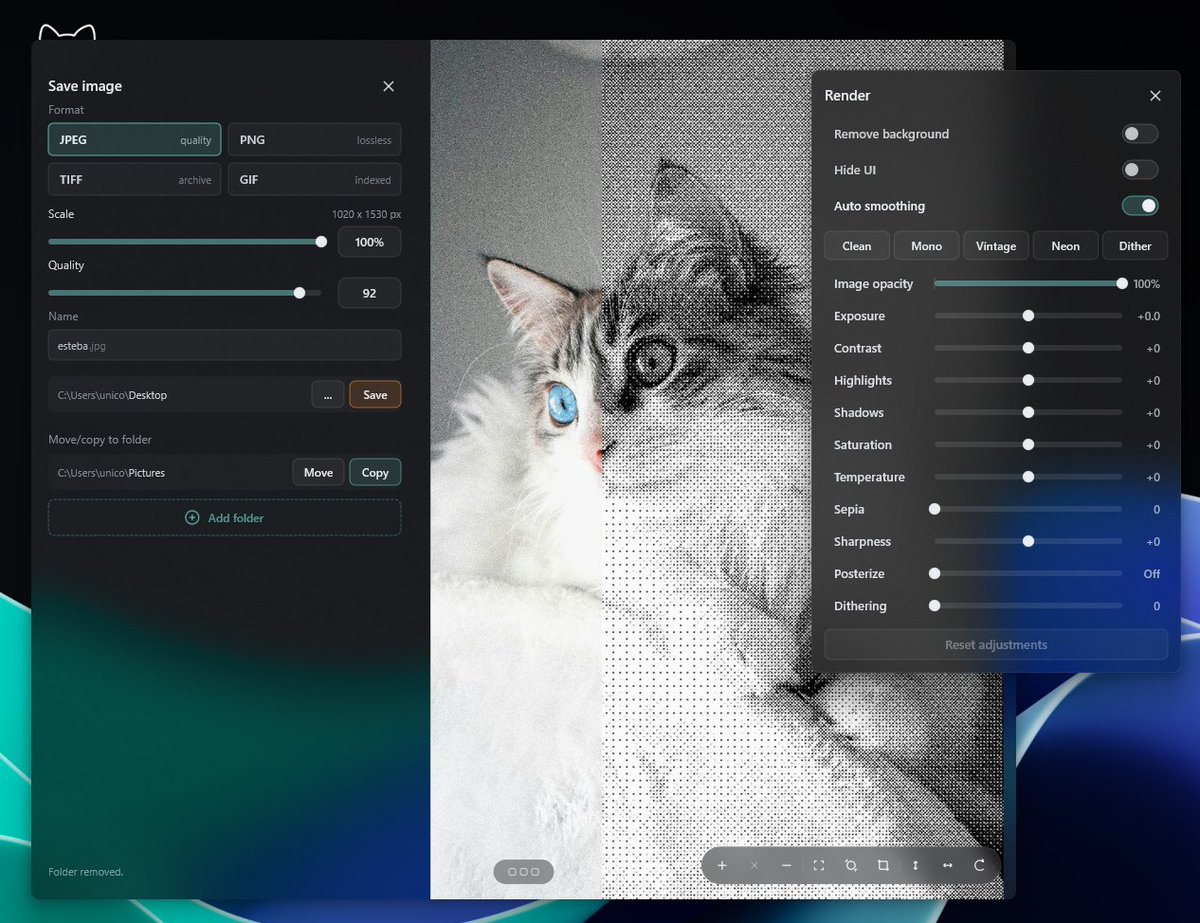The image size is (1200, 923).
Task: Click the Shadows slider handle
Action: pos(1028,412)
